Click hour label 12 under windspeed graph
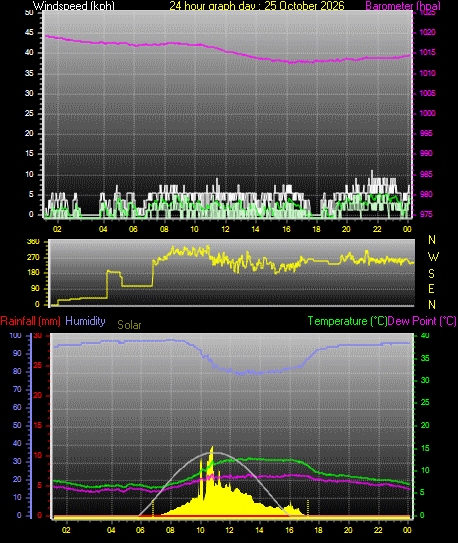458x543 pixels. pyautogui.click(x=225, y=229)
